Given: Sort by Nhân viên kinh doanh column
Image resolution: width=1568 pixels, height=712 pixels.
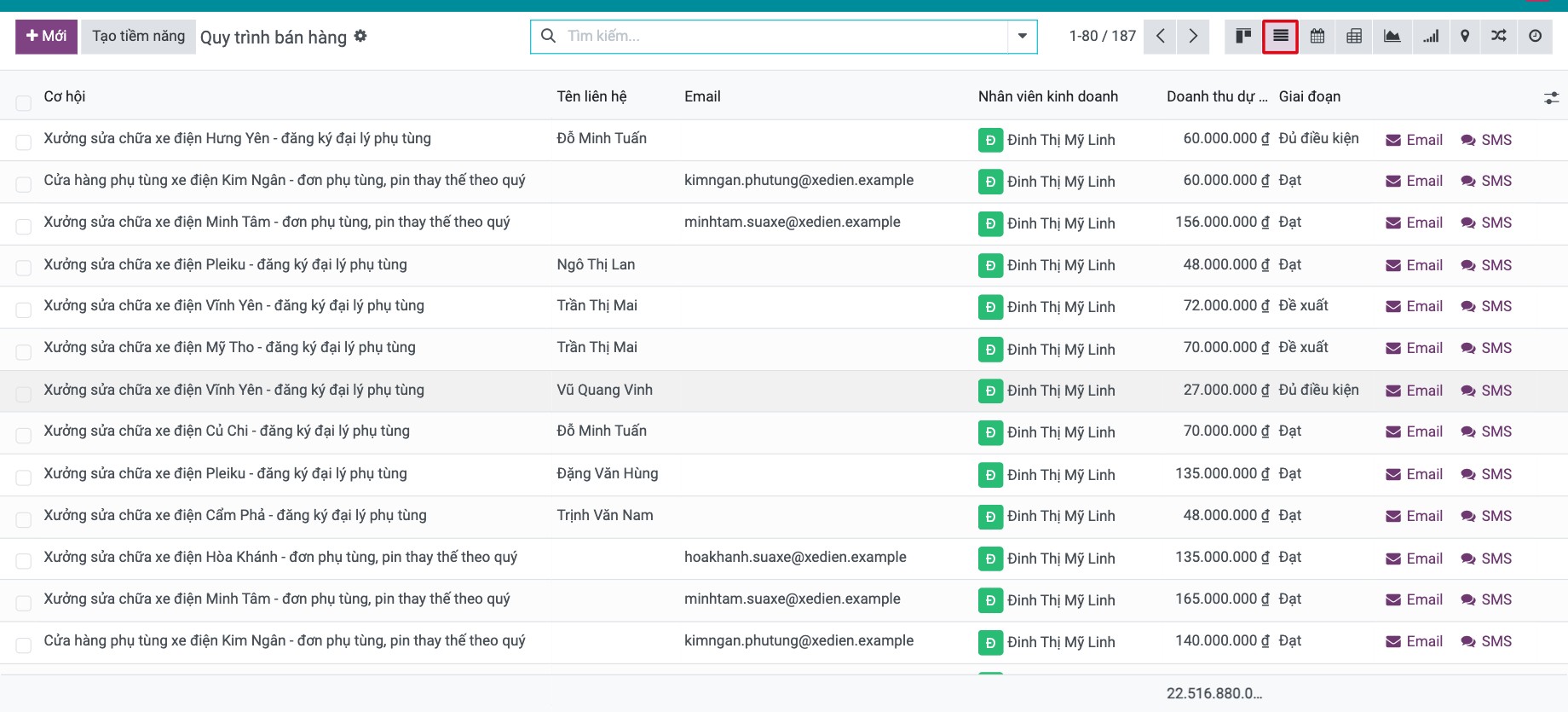Looking at the screenshot, I should click(x=1047, y=96).
